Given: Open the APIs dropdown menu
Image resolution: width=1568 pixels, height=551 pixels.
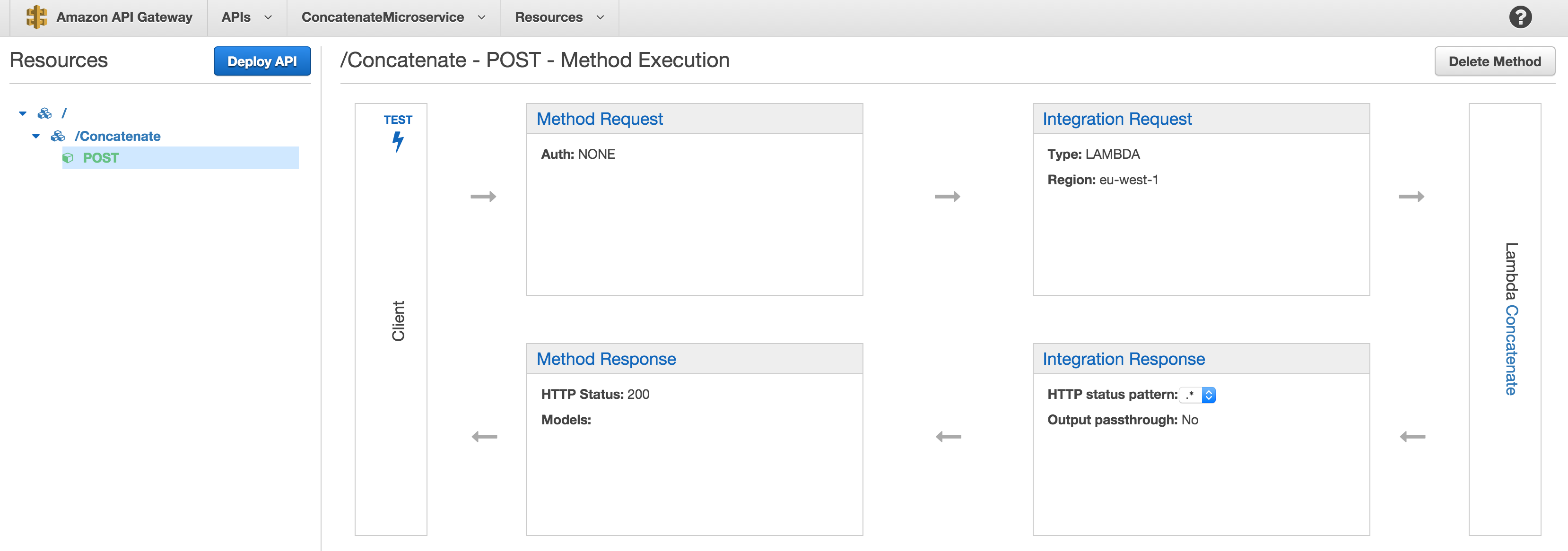Looking at the screenshot, I should click(246, 17).
